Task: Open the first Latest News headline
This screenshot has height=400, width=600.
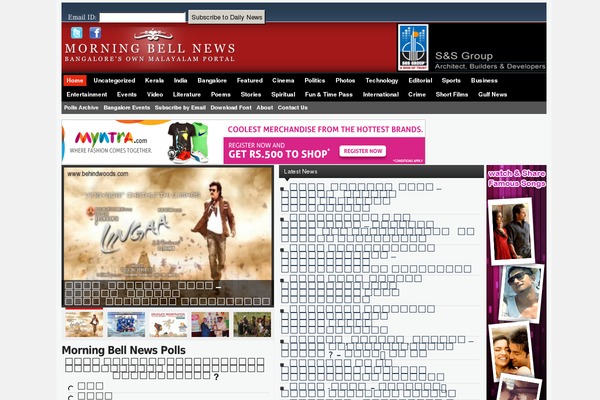Action: [361, 198]
